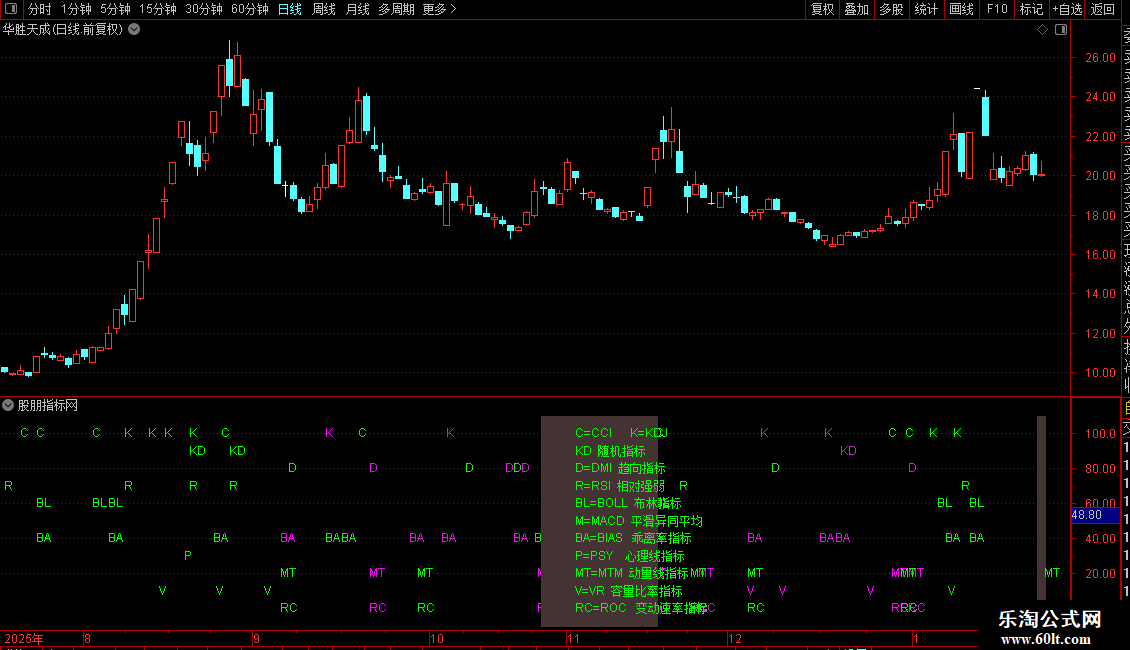Select the 30分钟 period tab

[204, 9]
